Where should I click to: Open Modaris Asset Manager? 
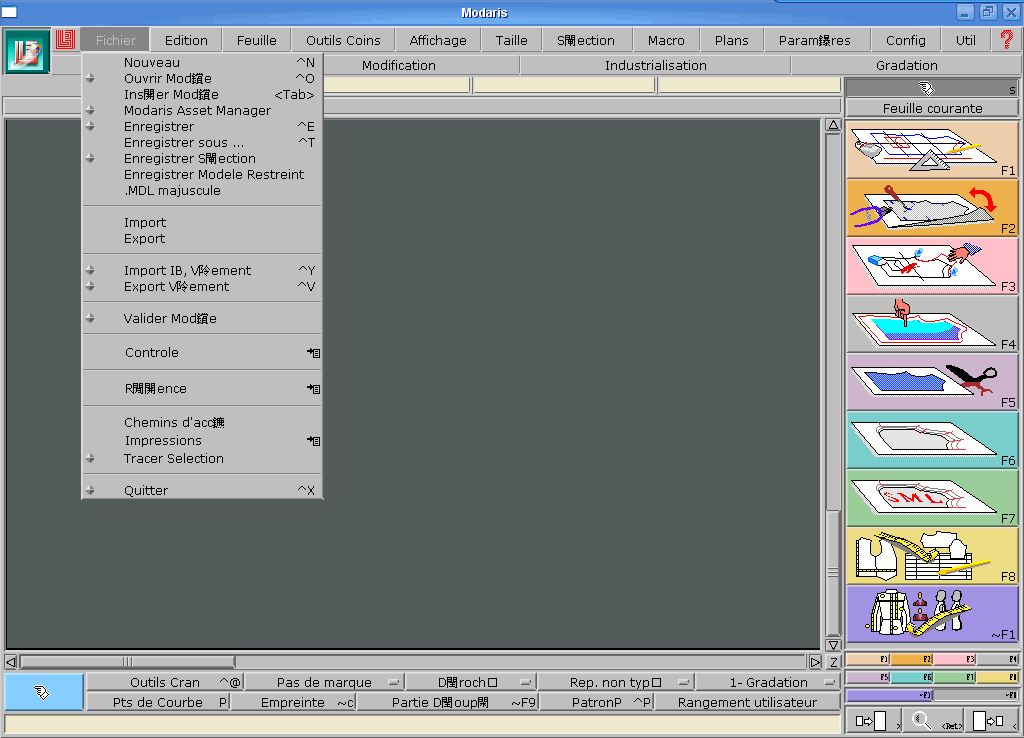(202, 110)
